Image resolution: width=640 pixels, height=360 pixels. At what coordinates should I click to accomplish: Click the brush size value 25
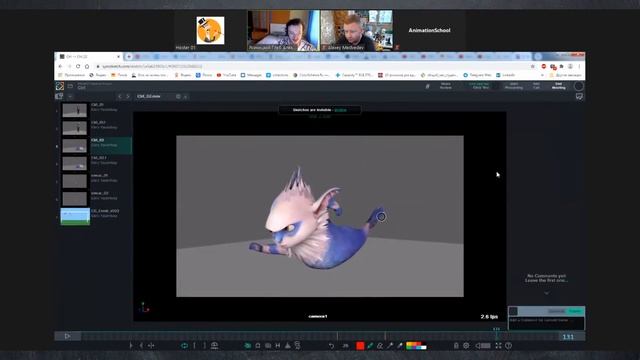pyautogui.click(x=345, y=346)
